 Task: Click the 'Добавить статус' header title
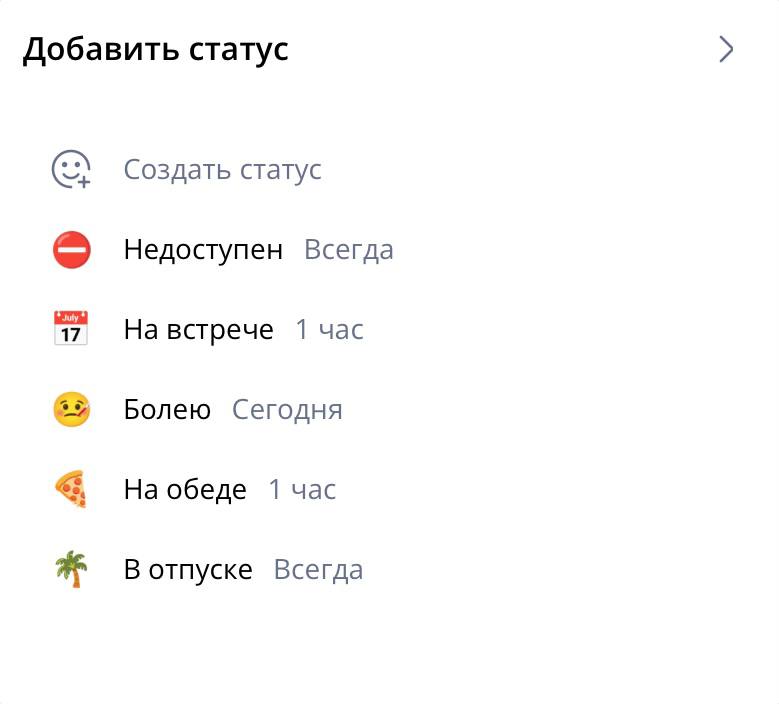(156, 49)
